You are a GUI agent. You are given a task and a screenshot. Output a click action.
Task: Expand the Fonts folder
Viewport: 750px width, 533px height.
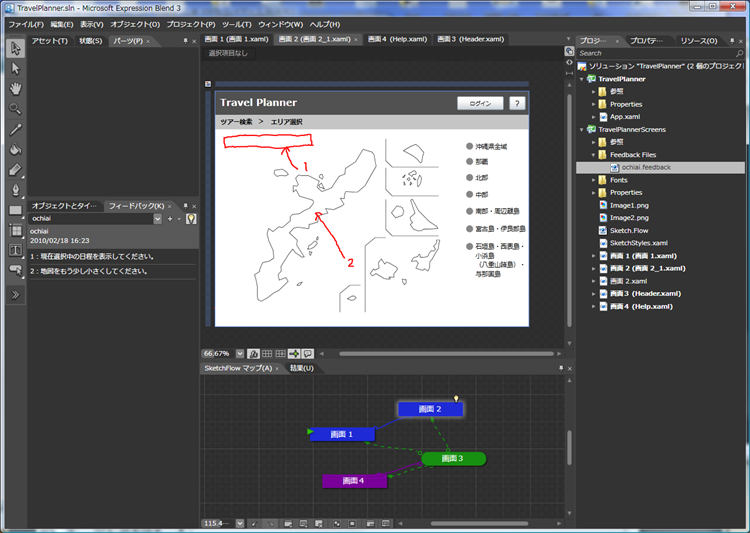tap(593, 180)
